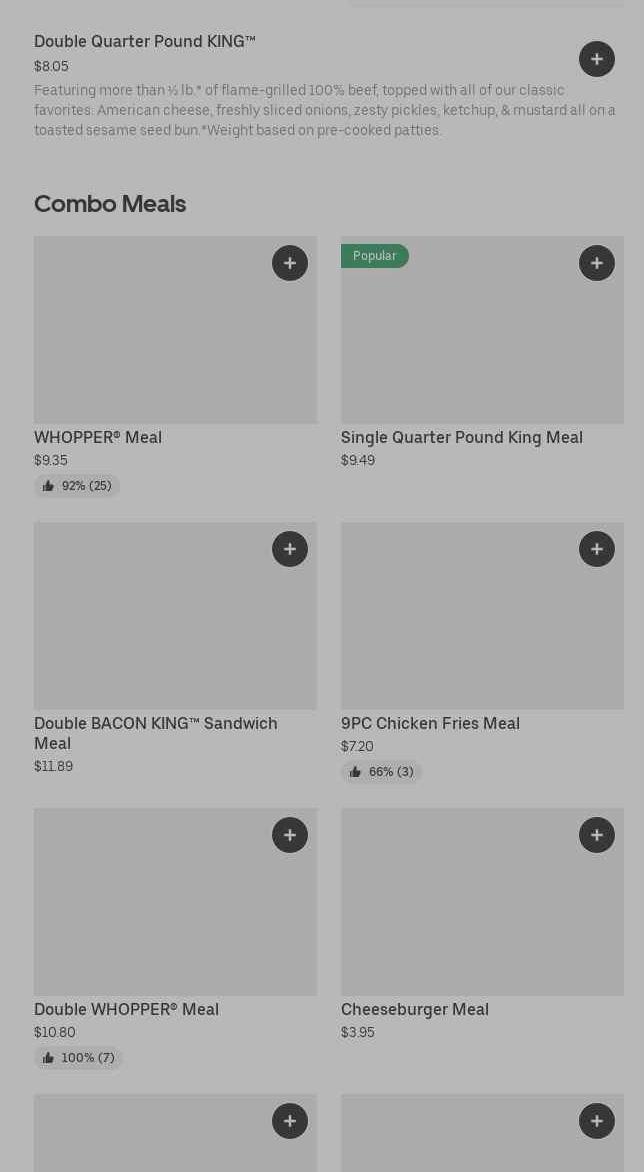
Task: Add WHOPPER Meal using plus icon
Action: pyautogui.click(x=290, y=263)
